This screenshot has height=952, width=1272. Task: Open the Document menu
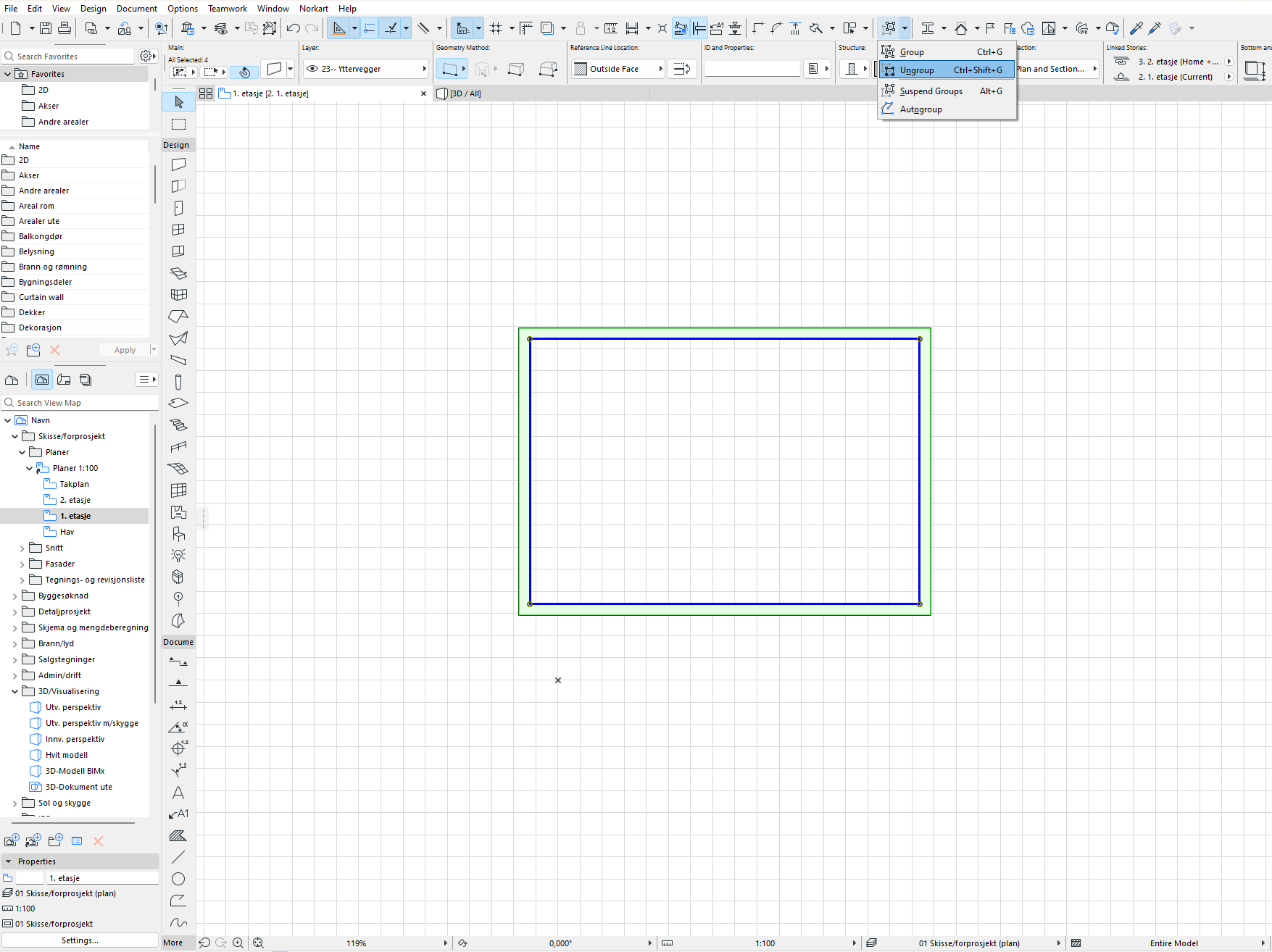(136, 9)
